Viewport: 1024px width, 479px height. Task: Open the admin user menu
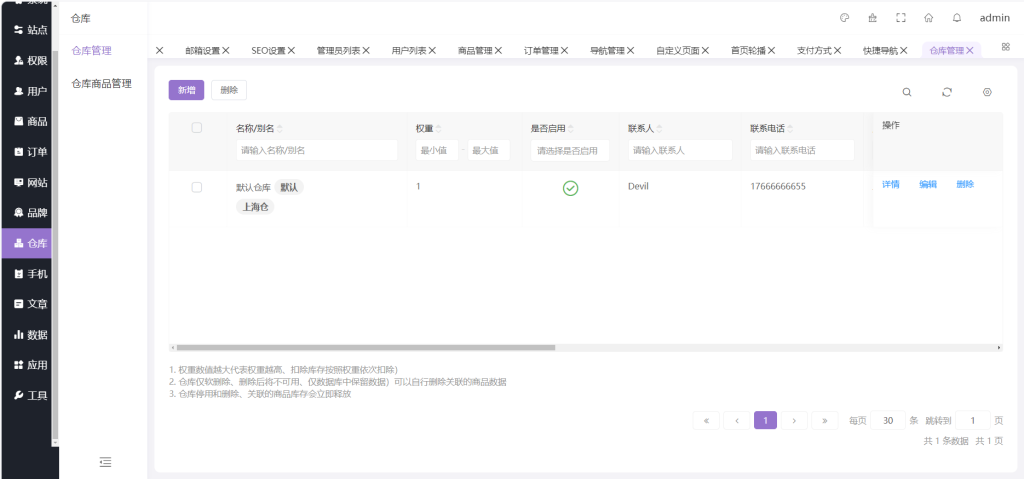(995, 18)
